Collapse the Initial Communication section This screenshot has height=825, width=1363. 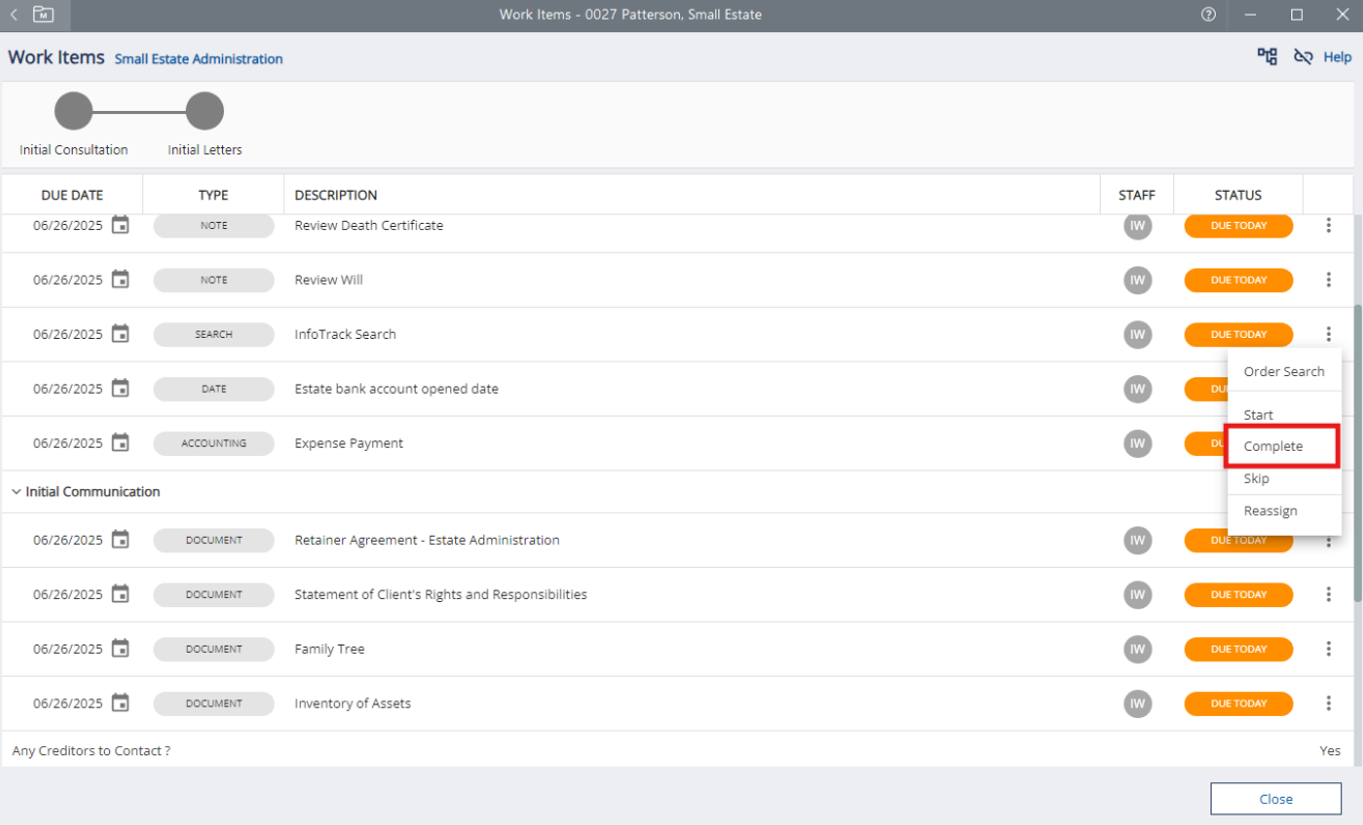tap(17, 492)
